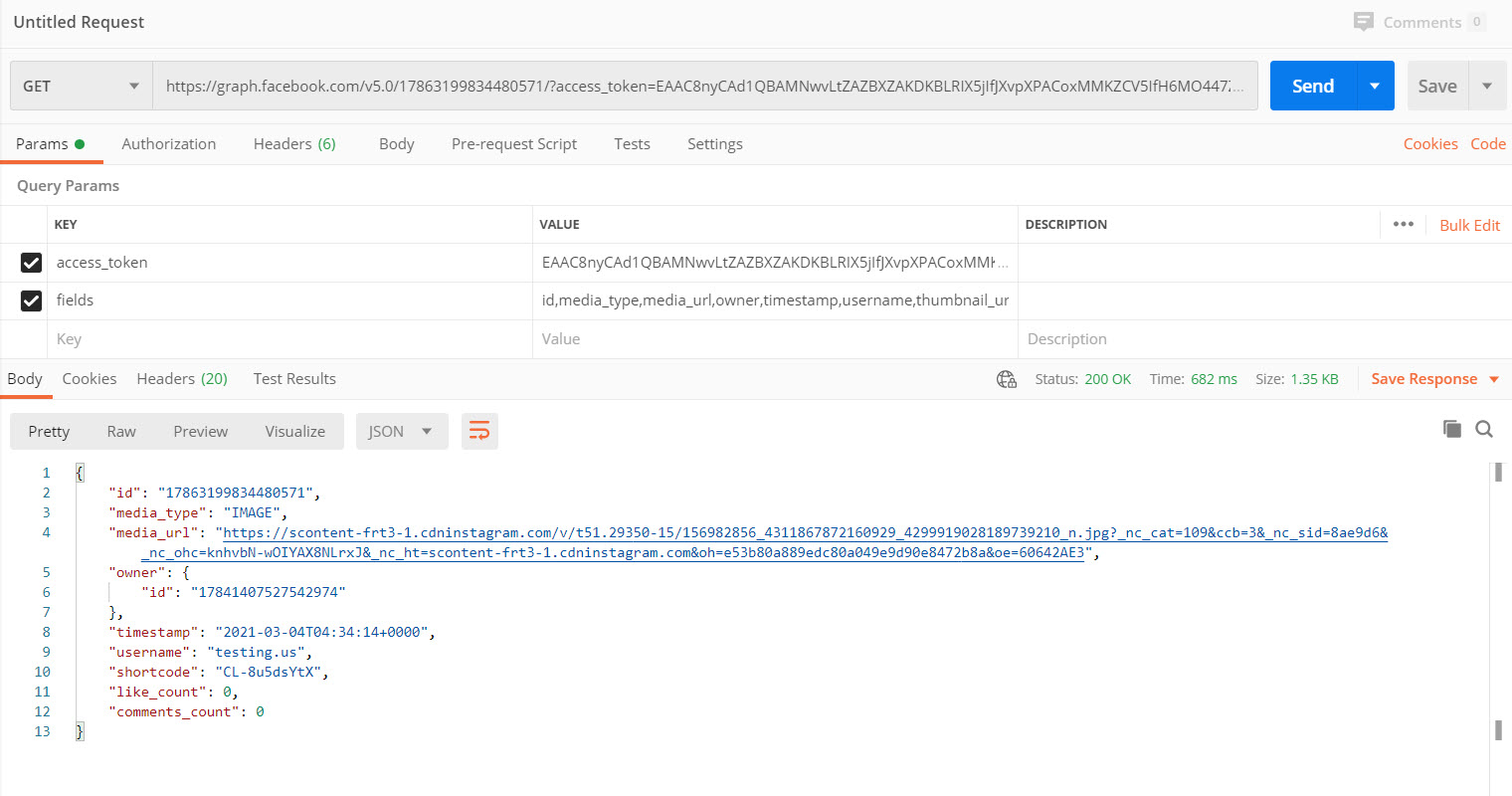Open the Test Results tab
The height and width of the screenshot is (796, 1512).
click(294, 379)
